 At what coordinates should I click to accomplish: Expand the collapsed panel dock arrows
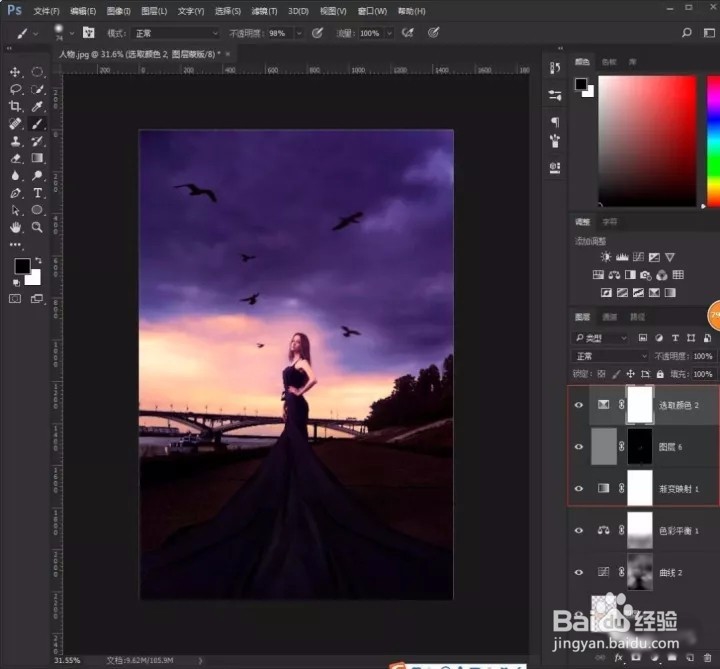[x=560, y=48]
